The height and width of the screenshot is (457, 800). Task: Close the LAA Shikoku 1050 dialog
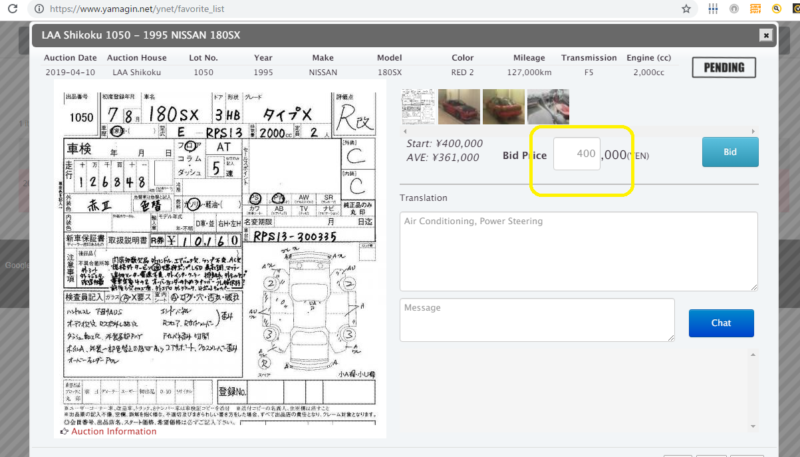pos(766,35)
